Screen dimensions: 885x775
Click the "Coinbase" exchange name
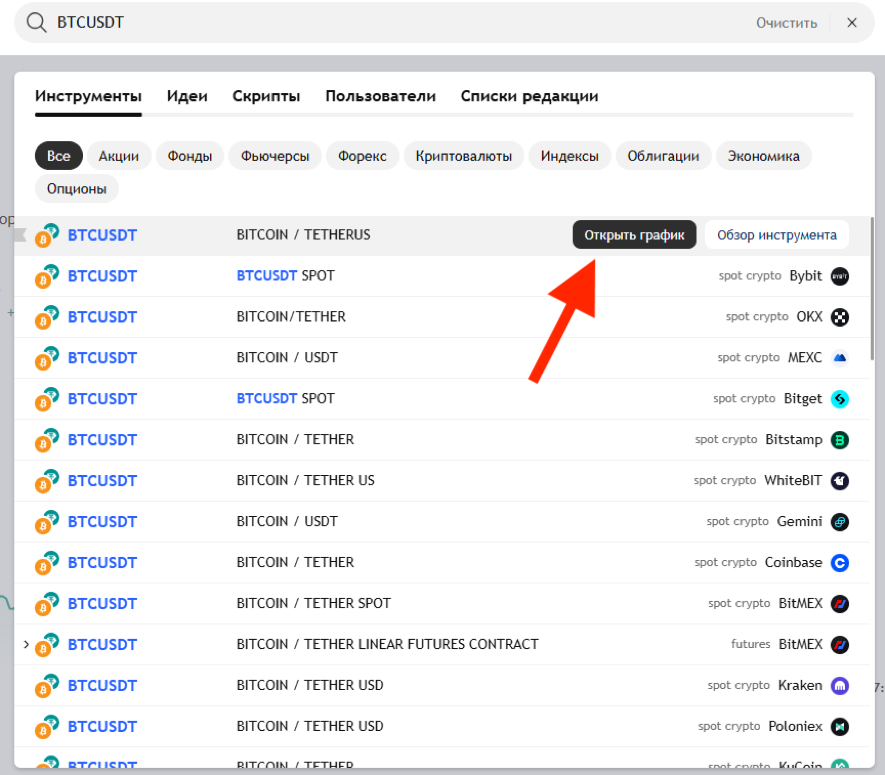pos(793,562)
